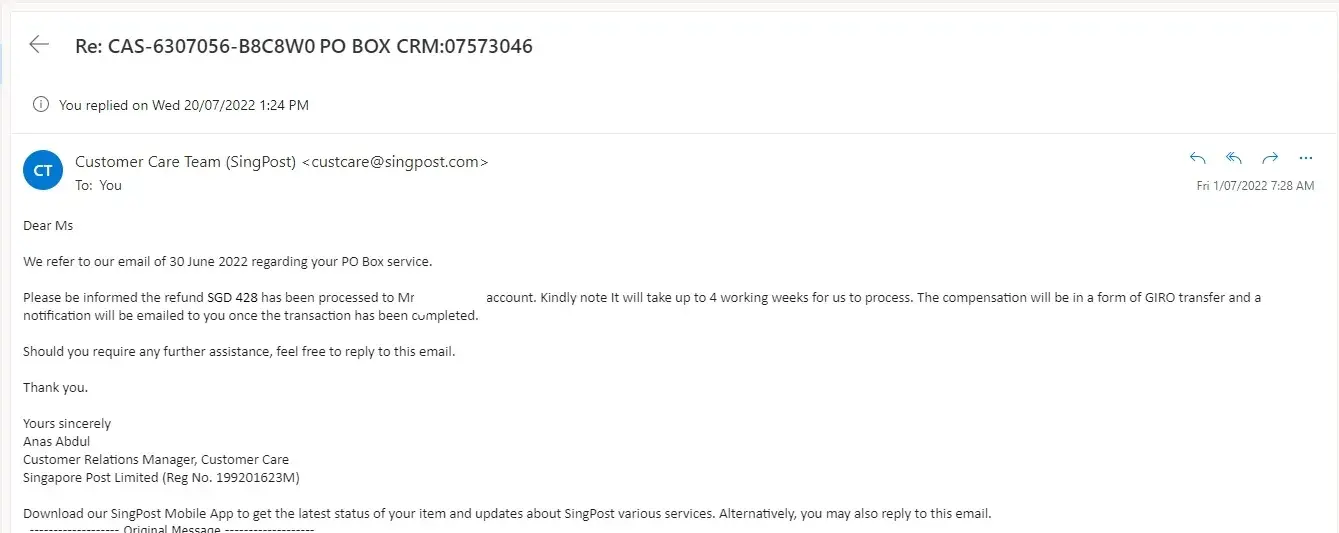Click the timestamp Fri 1/07/2022 7:28 AM

(x=1255, y=186)
